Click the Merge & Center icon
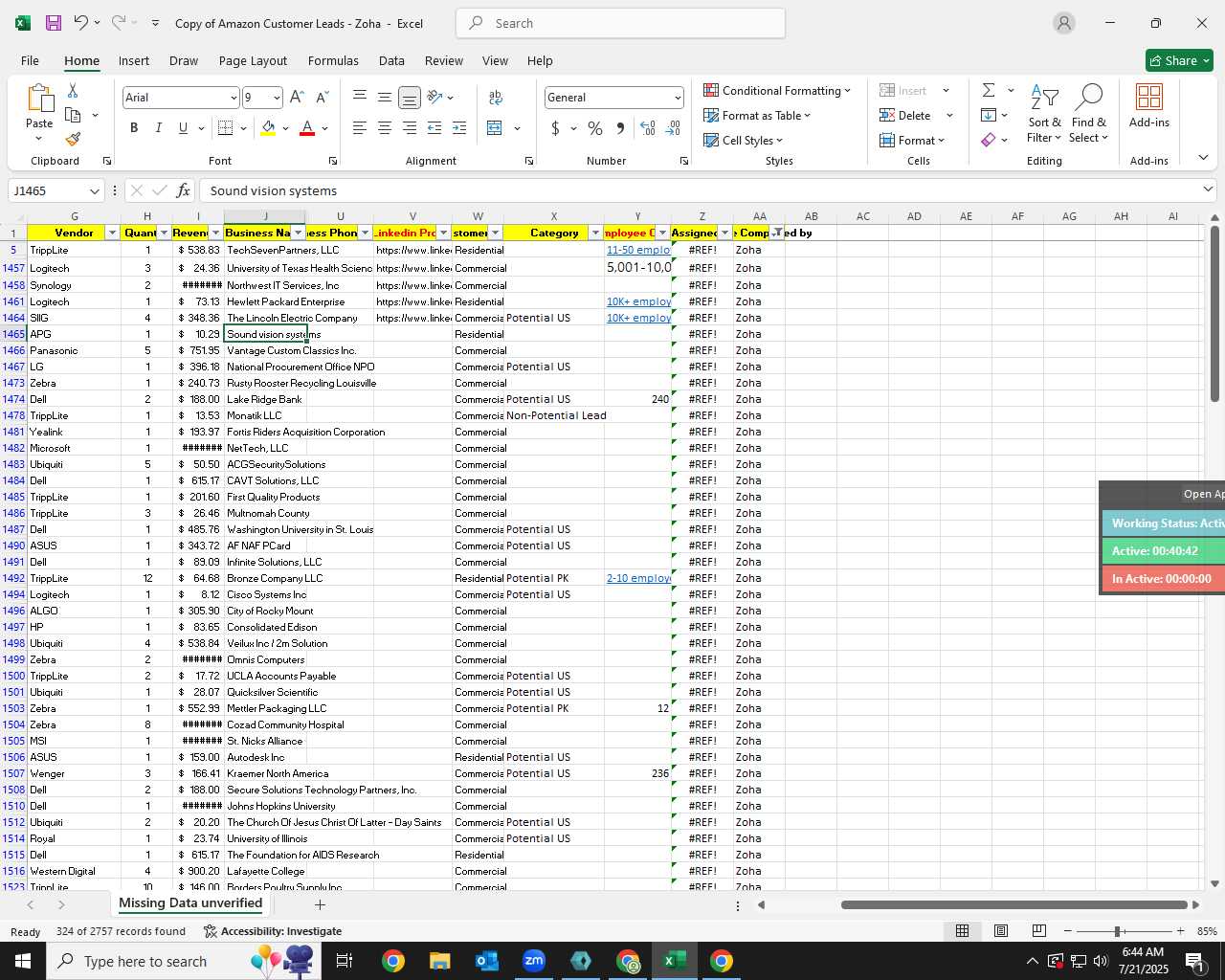 point(495,128)
